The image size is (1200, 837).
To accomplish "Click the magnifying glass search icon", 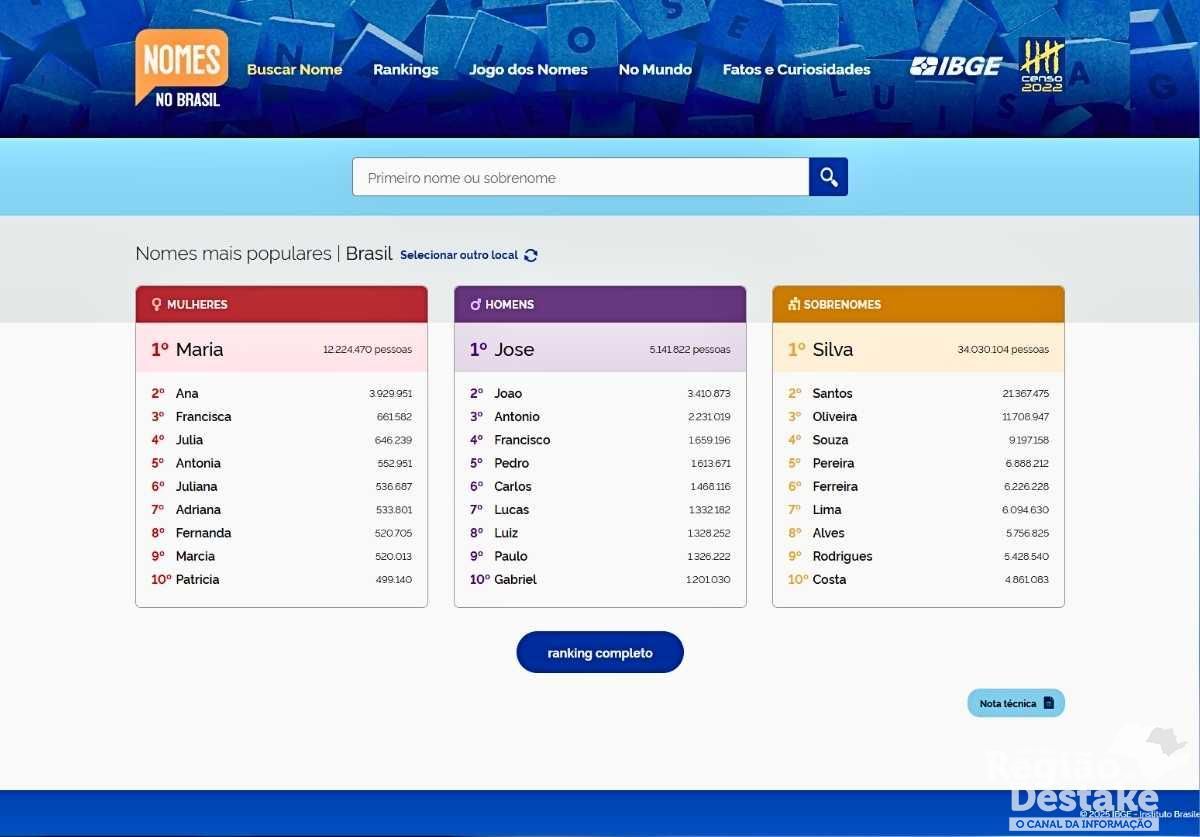I will [828, 177].
